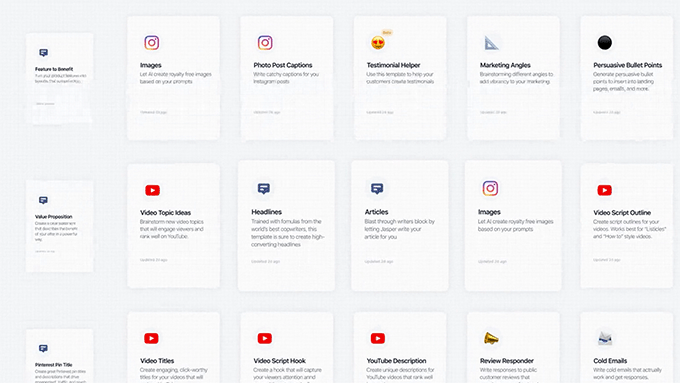
Task: Click Images title beside Articles card
Action: click(x=489, y=212)
